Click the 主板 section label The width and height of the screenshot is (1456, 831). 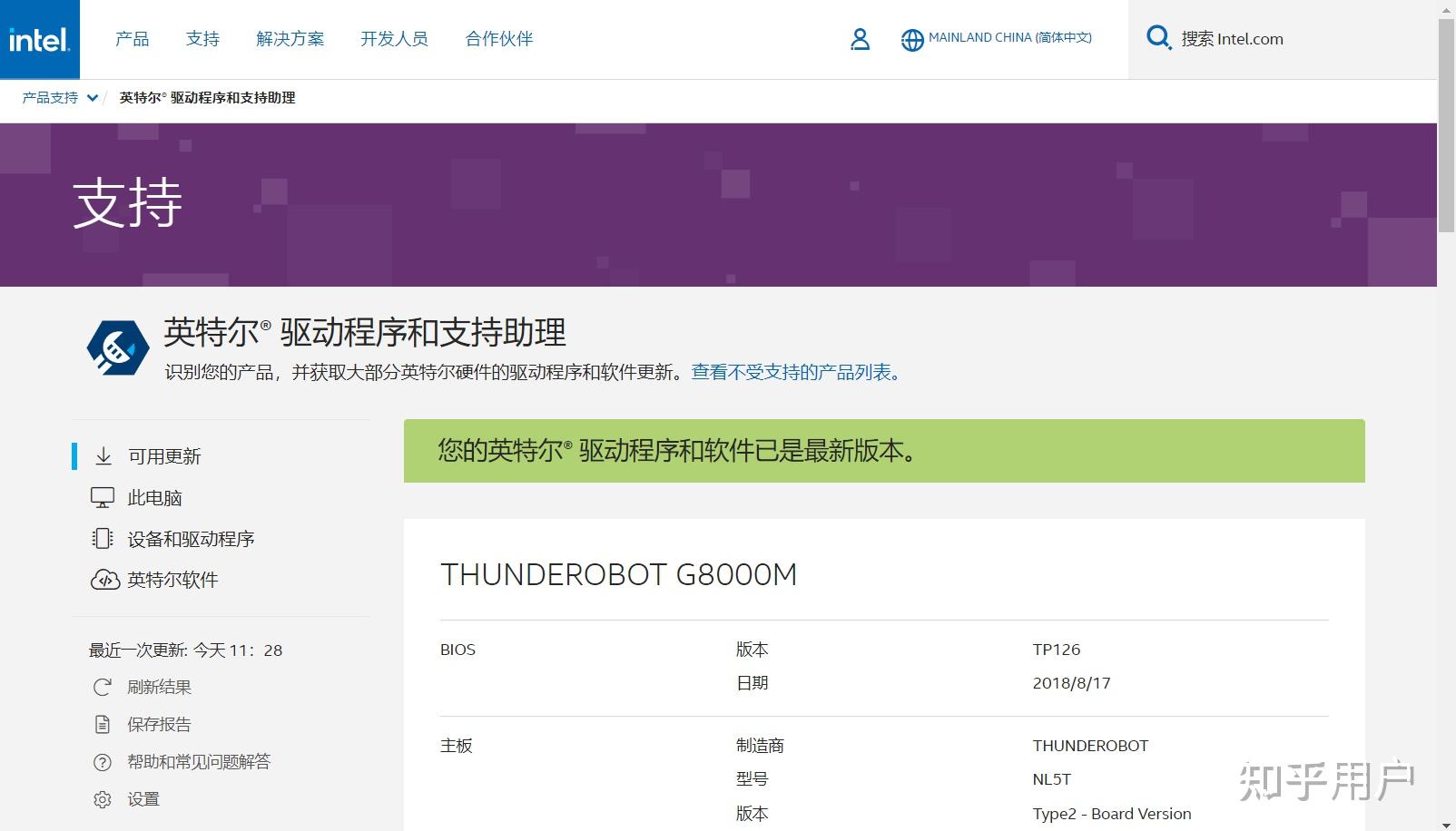pyautogui.click(x=457, y=746)
